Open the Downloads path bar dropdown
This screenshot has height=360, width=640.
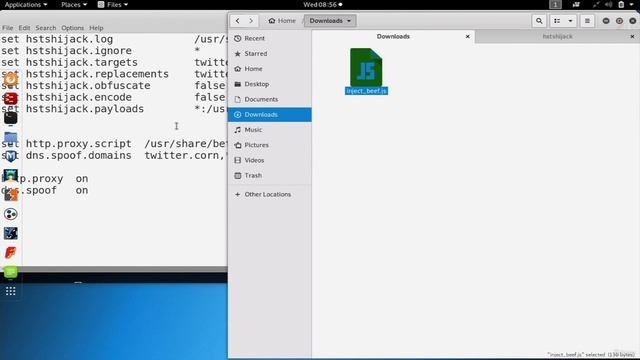(330, 21)
